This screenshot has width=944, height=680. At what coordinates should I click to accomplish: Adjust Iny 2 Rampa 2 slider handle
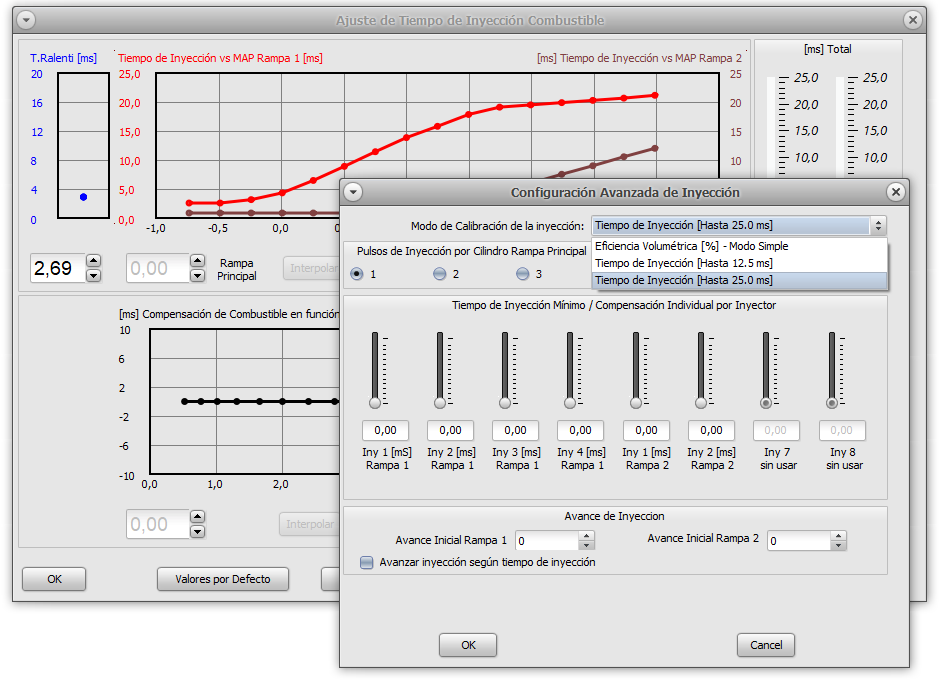[x=701, y=403]
